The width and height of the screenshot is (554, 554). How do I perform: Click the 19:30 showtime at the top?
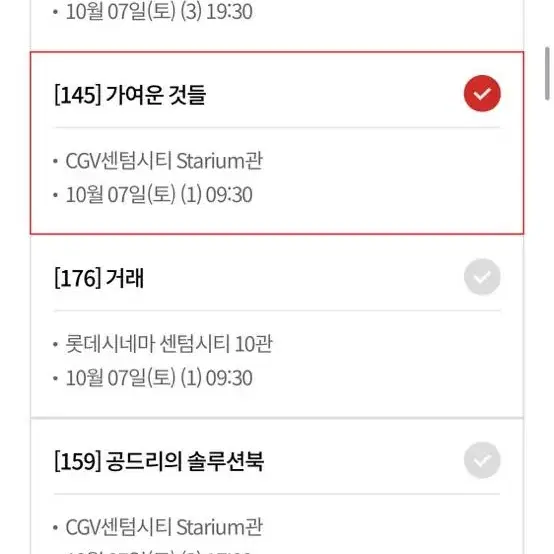click(229, 12)
